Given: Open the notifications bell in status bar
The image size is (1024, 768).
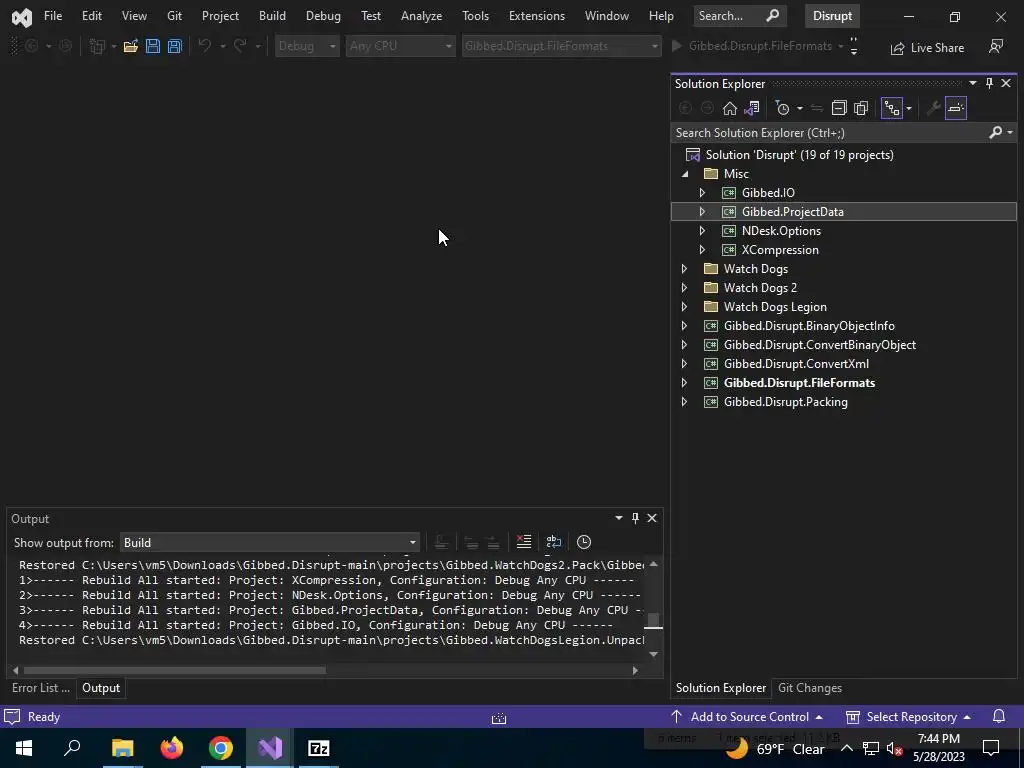Looking at the screenshot, I should click(x=999, y=716).
